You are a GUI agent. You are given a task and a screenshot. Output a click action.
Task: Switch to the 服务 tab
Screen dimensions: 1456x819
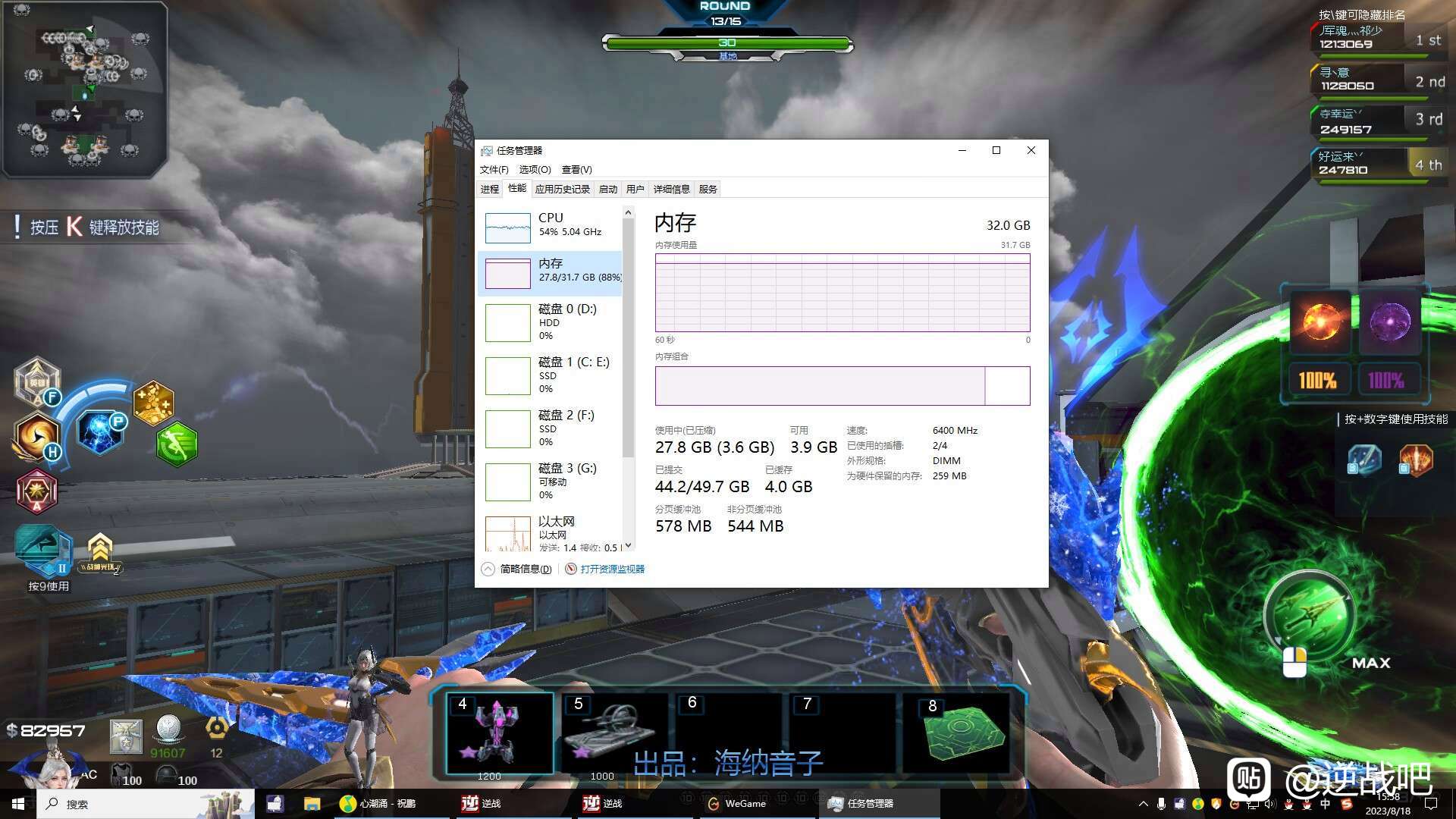708,190
